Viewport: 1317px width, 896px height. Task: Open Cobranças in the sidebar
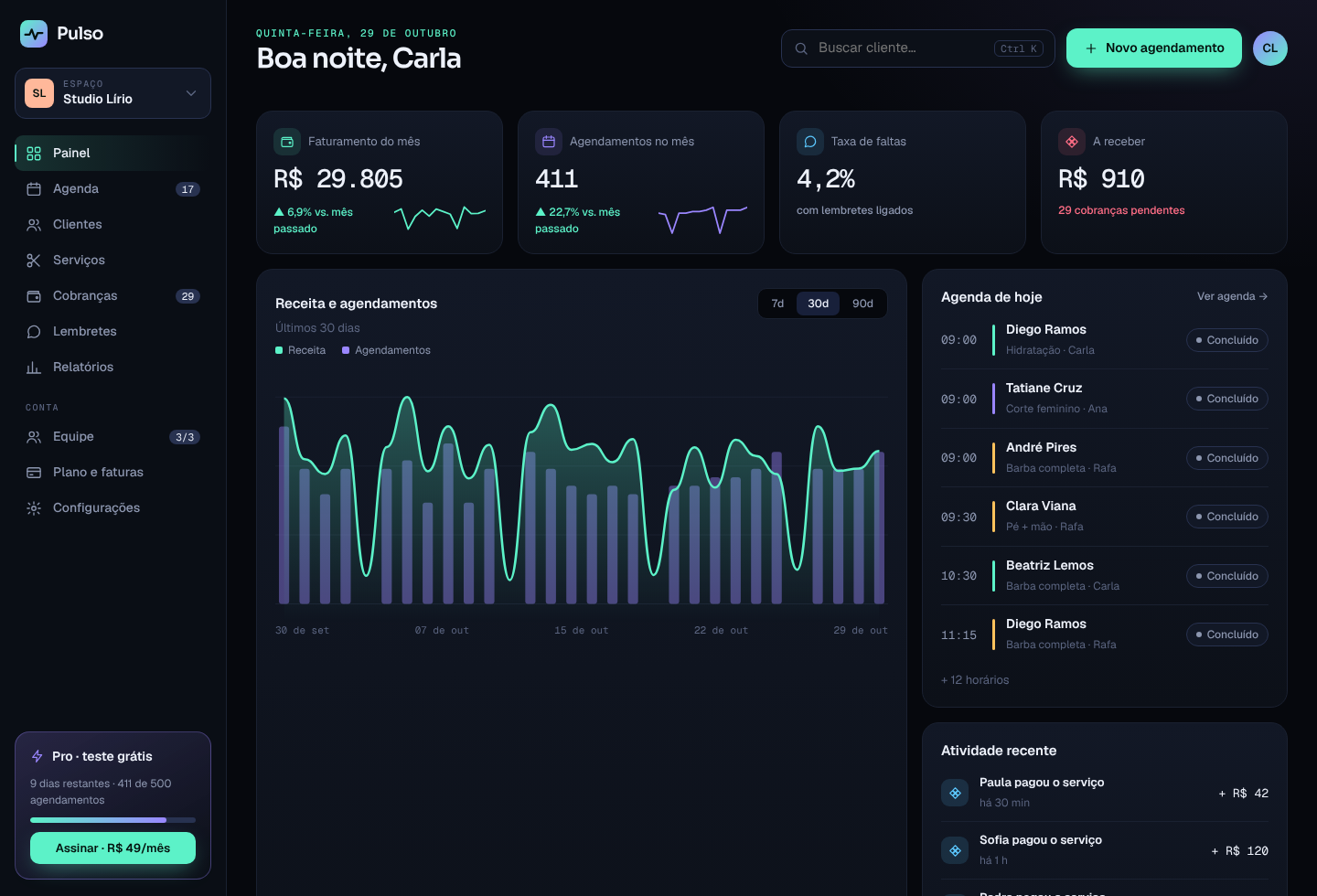pyautogui.click(x=112, y=296)
